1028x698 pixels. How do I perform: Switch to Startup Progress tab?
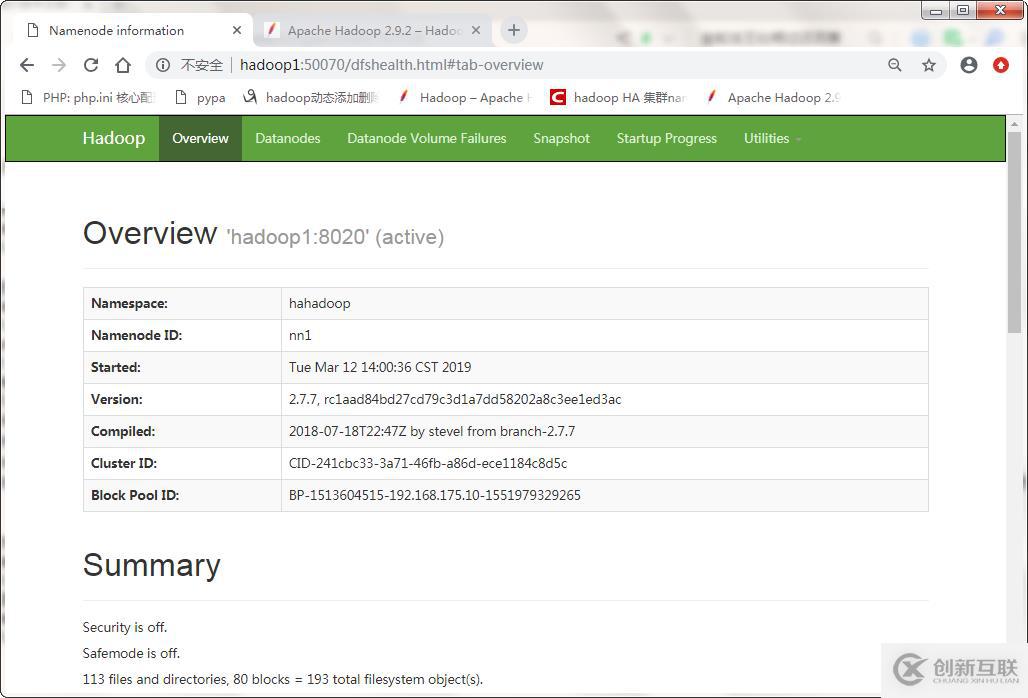[x=666, y=138]
